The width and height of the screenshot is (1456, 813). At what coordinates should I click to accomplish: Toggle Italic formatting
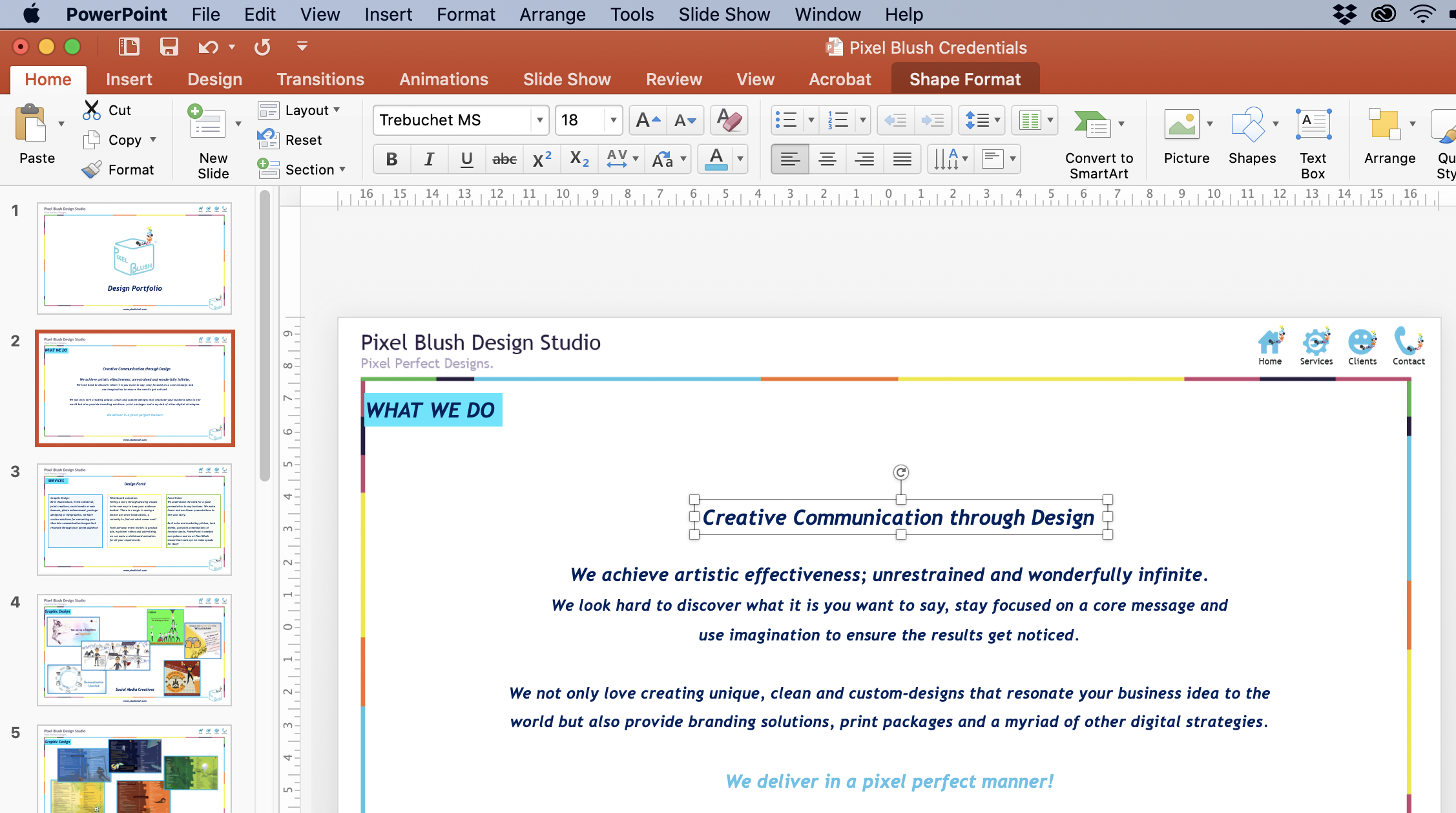pos(429,159)
